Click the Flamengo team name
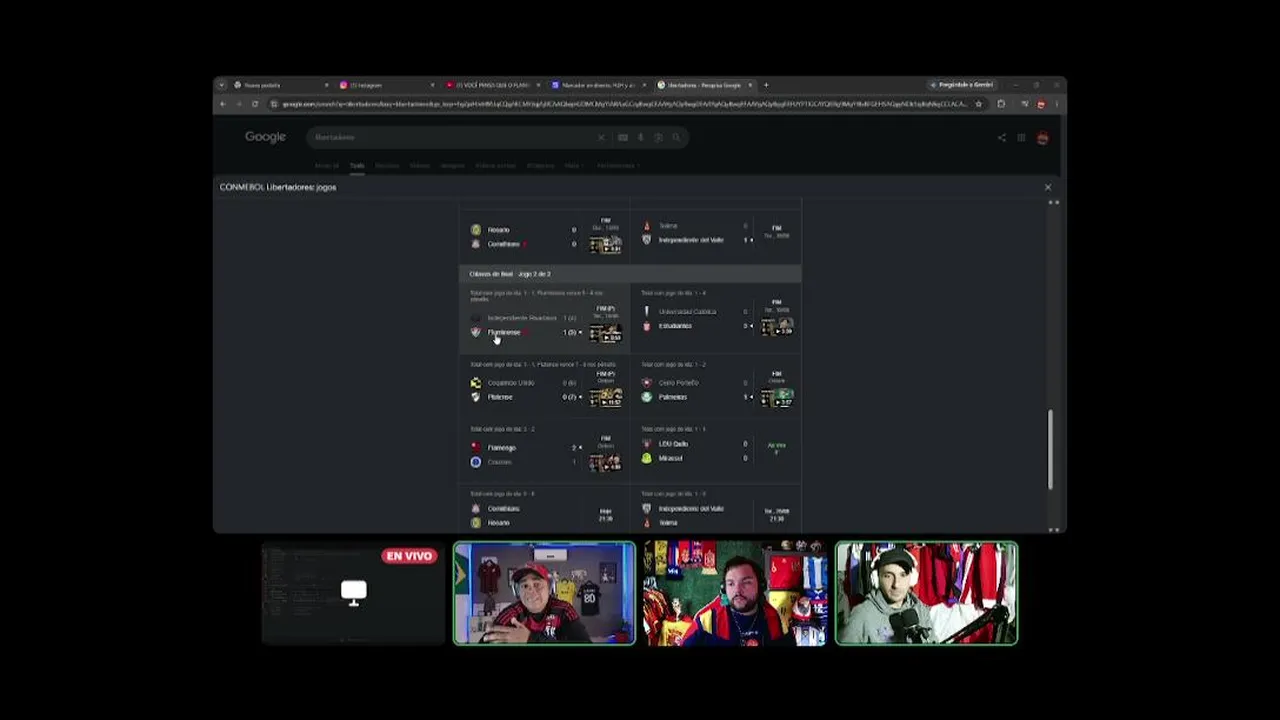 502,448
